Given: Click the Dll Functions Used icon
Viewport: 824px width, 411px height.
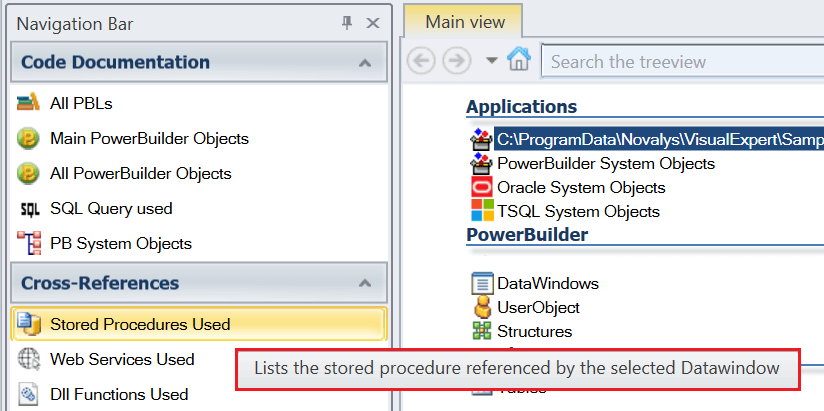Looking at the screenshot, I should coord(28,394).
